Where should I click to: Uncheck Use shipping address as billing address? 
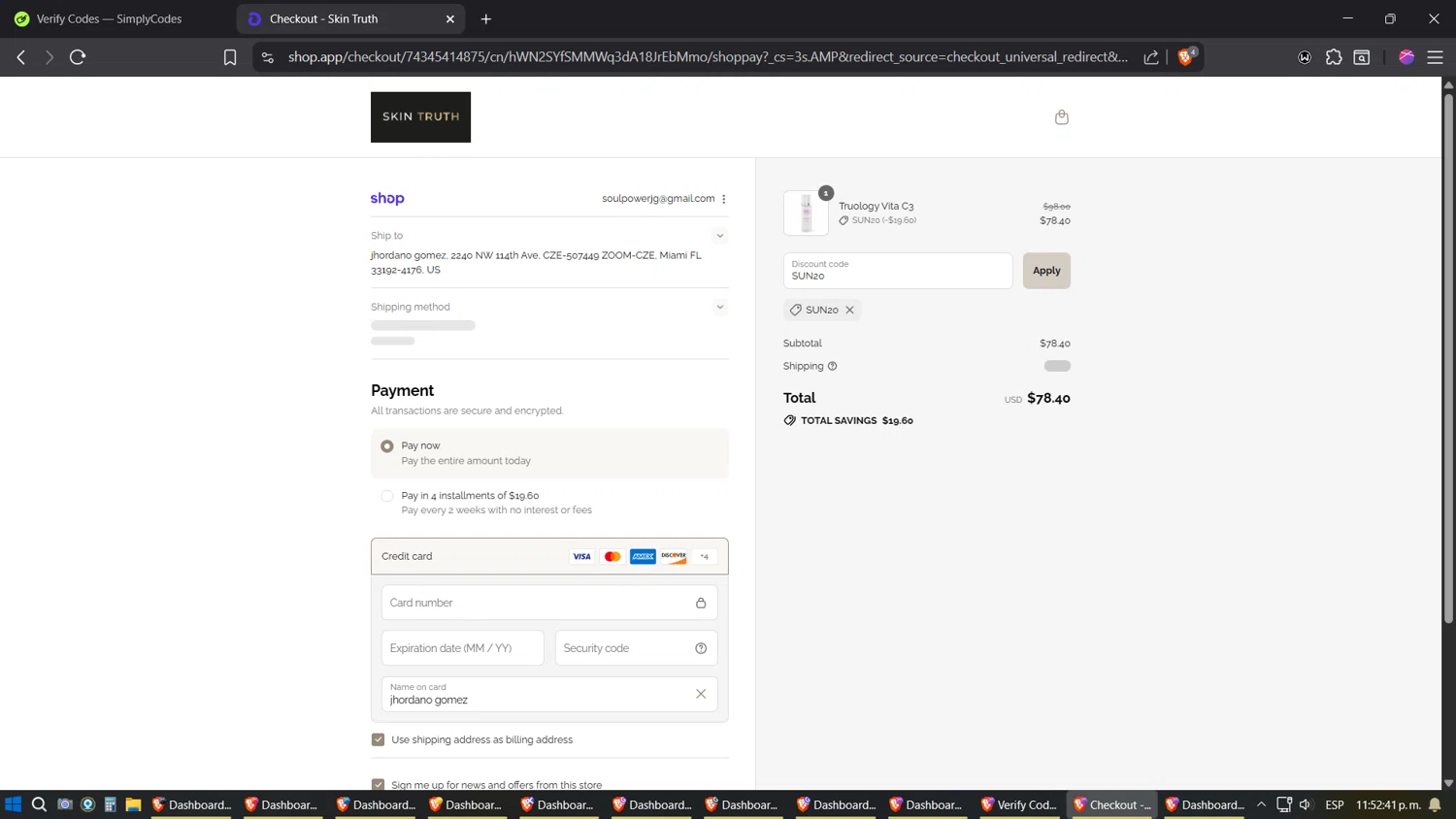click(379, 739)
